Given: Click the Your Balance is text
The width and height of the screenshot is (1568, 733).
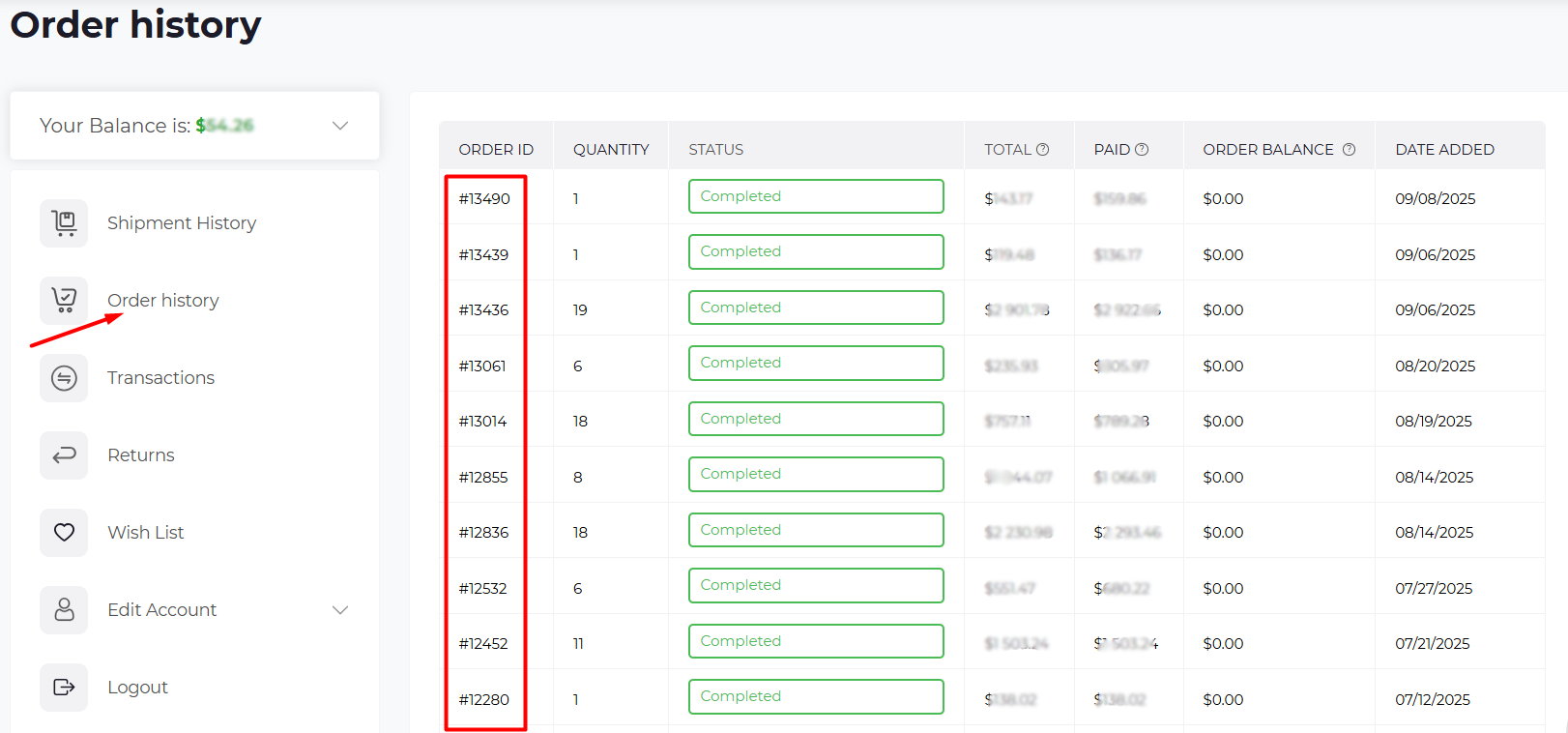Looking at the screenshot, I should 115,126.
